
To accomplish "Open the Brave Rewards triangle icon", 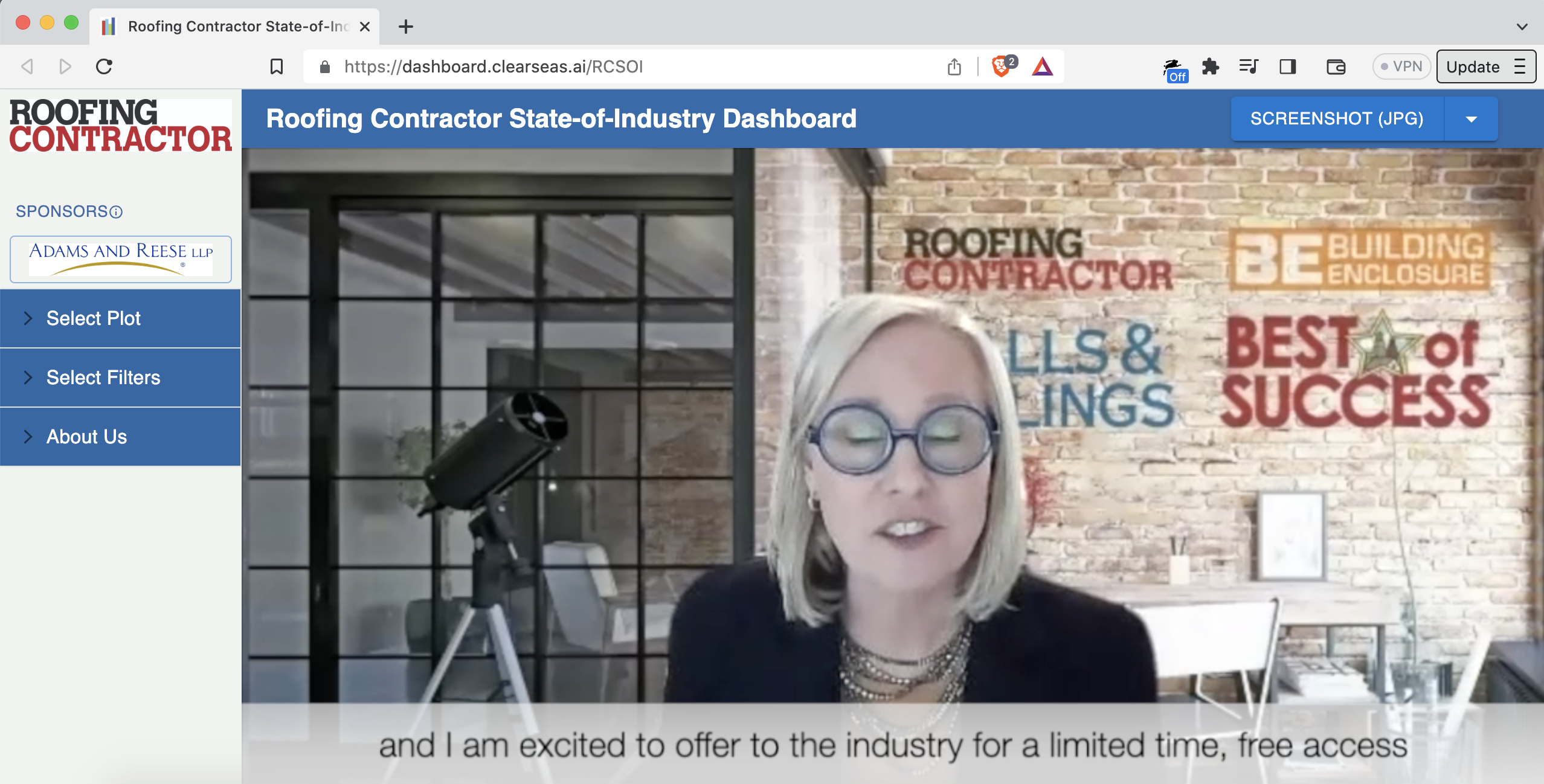I will pos(1042,66).
